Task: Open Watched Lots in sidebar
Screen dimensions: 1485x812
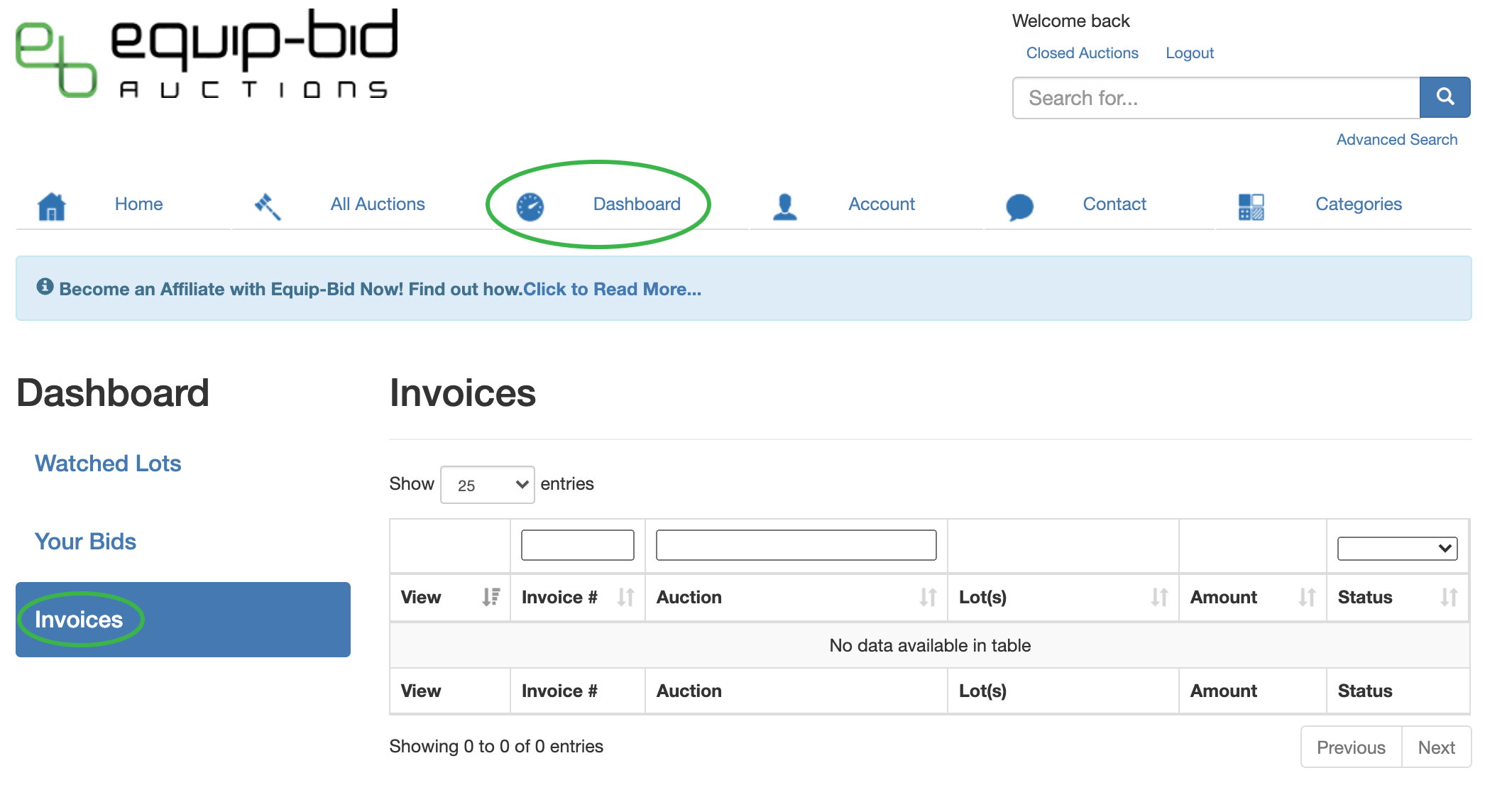Action: click(x=108, y=463)
